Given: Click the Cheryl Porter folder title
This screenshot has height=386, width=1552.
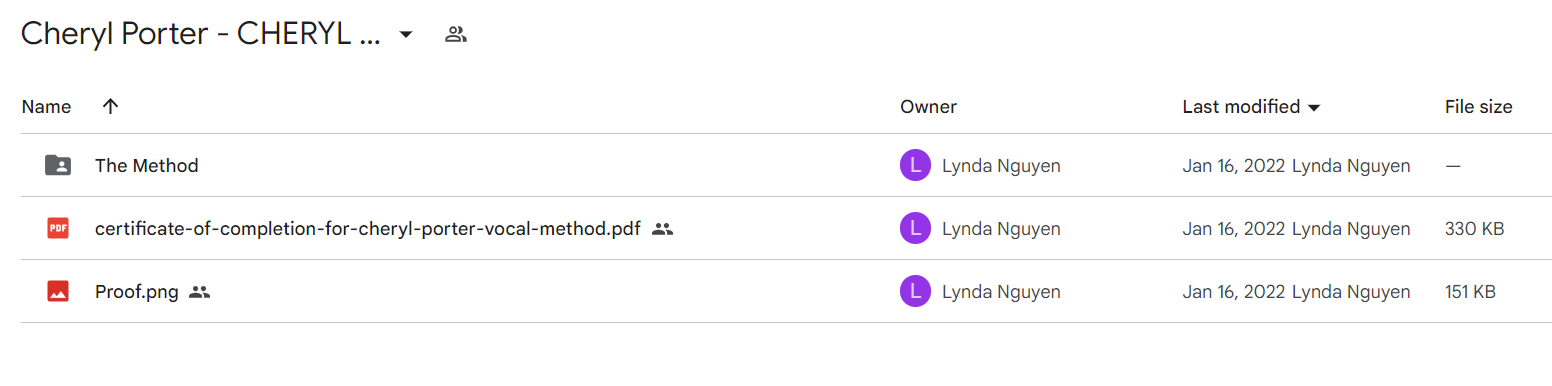Looking at the screenshot, I should pos(201,35).
